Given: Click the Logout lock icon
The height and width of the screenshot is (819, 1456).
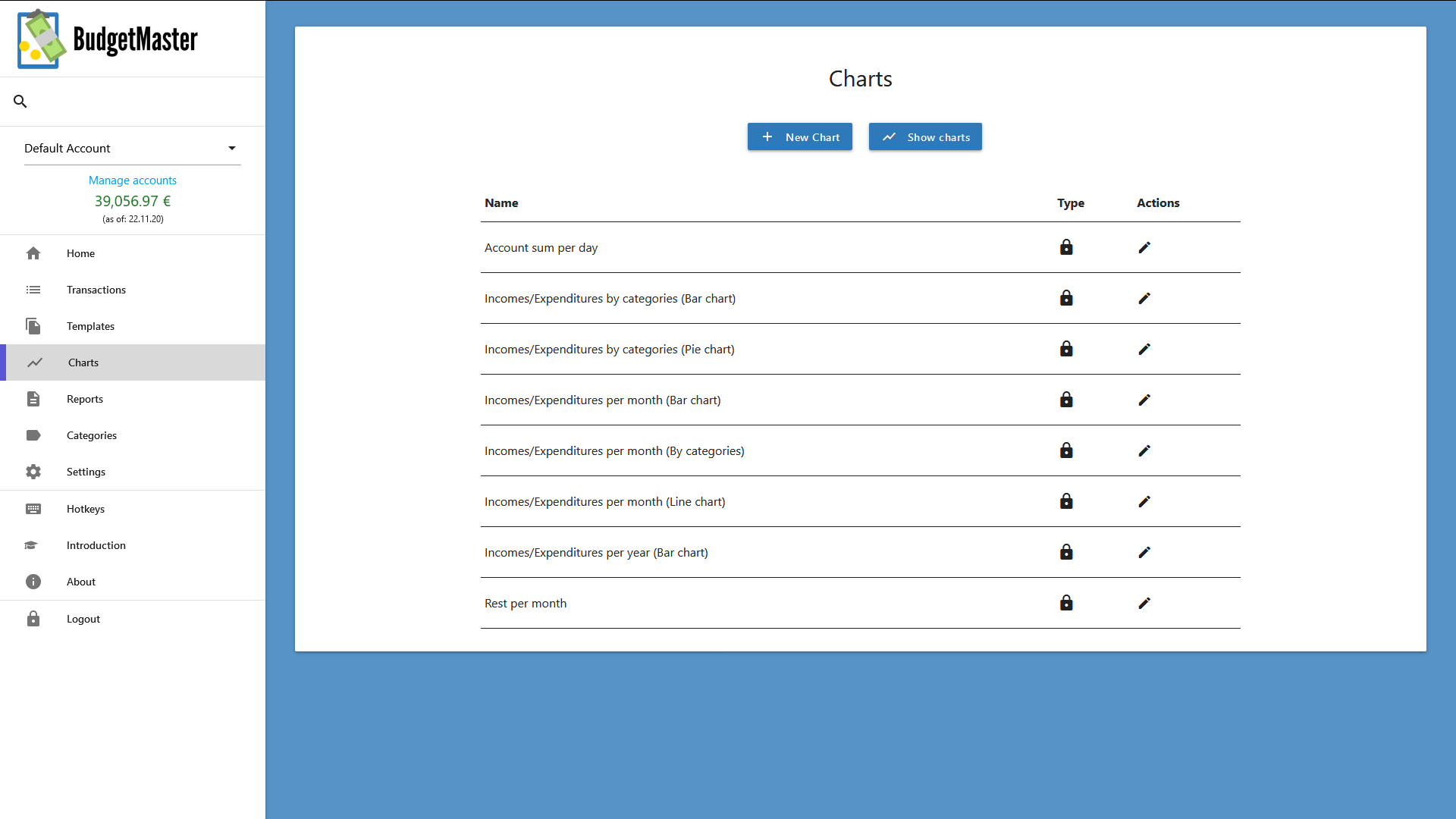Looking at the screenshot, I should tap(33, 619).
